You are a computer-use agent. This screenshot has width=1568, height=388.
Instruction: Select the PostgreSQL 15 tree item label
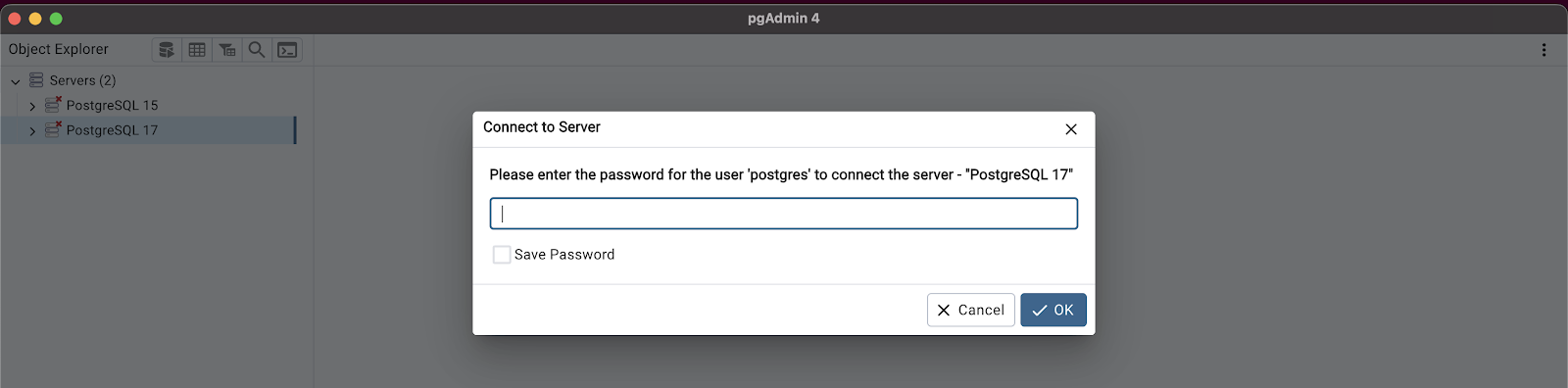(x=112, y=105)
